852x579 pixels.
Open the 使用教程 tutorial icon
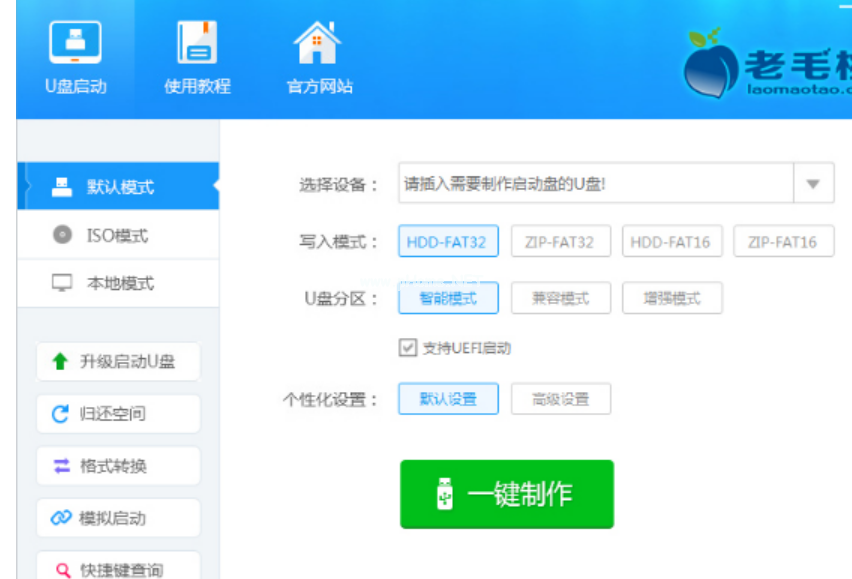pyautogui.click(x=197, y=42)
